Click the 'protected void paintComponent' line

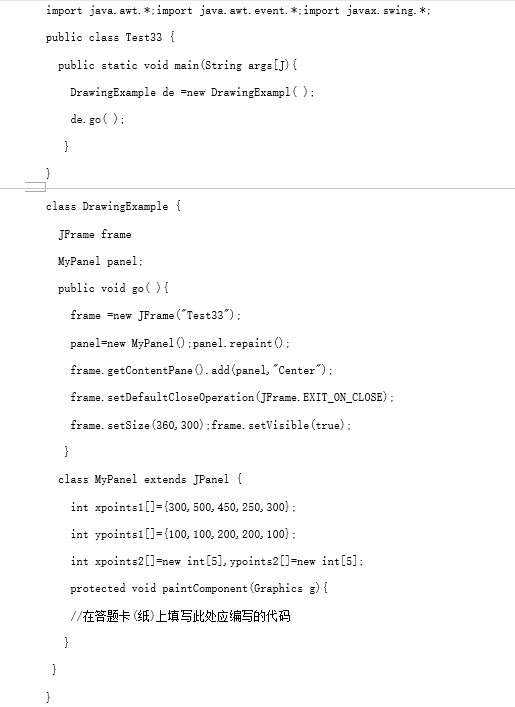pyautogui.click(x=199, y=588)
